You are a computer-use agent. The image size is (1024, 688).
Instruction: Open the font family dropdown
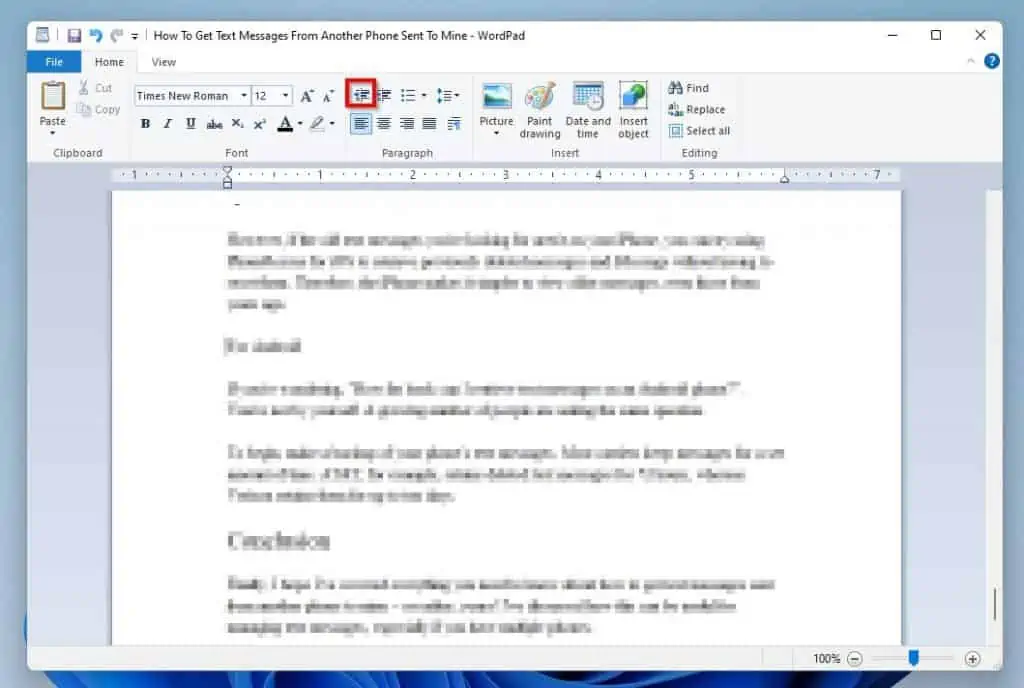(x=244, y=95)
